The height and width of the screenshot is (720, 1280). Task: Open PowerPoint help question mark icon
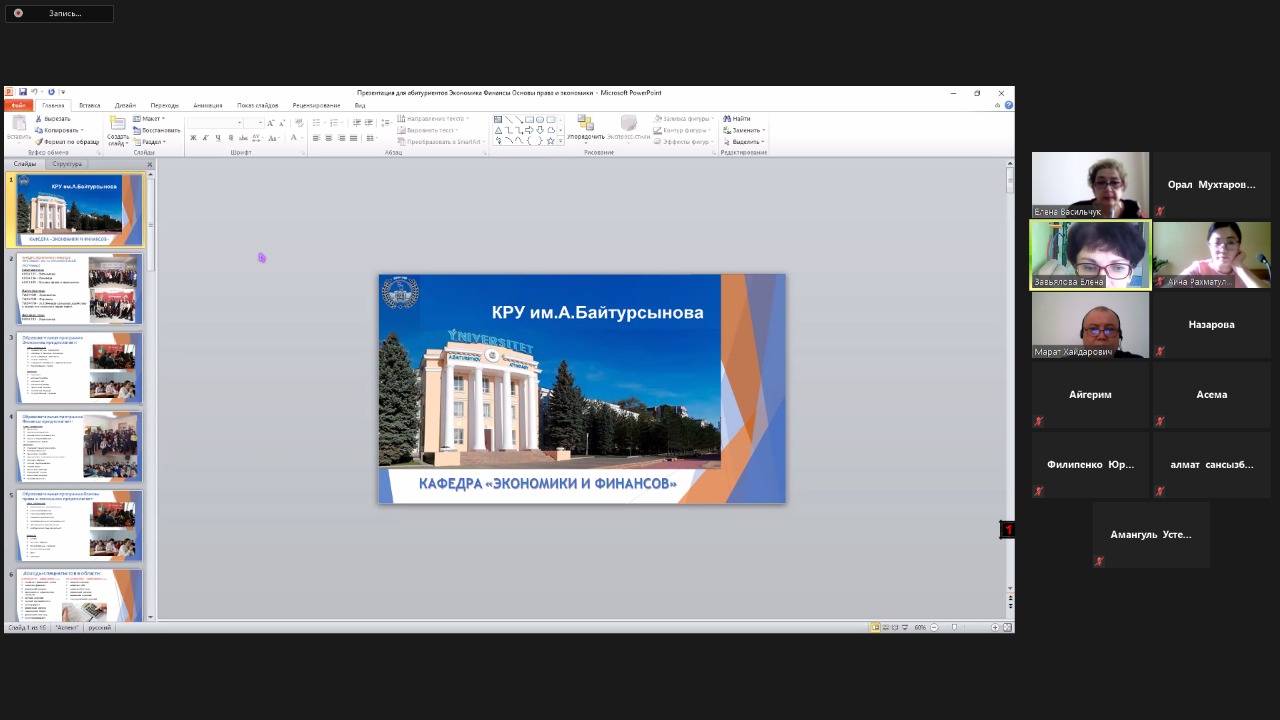pyautogui.click(x=1008, y=105)
